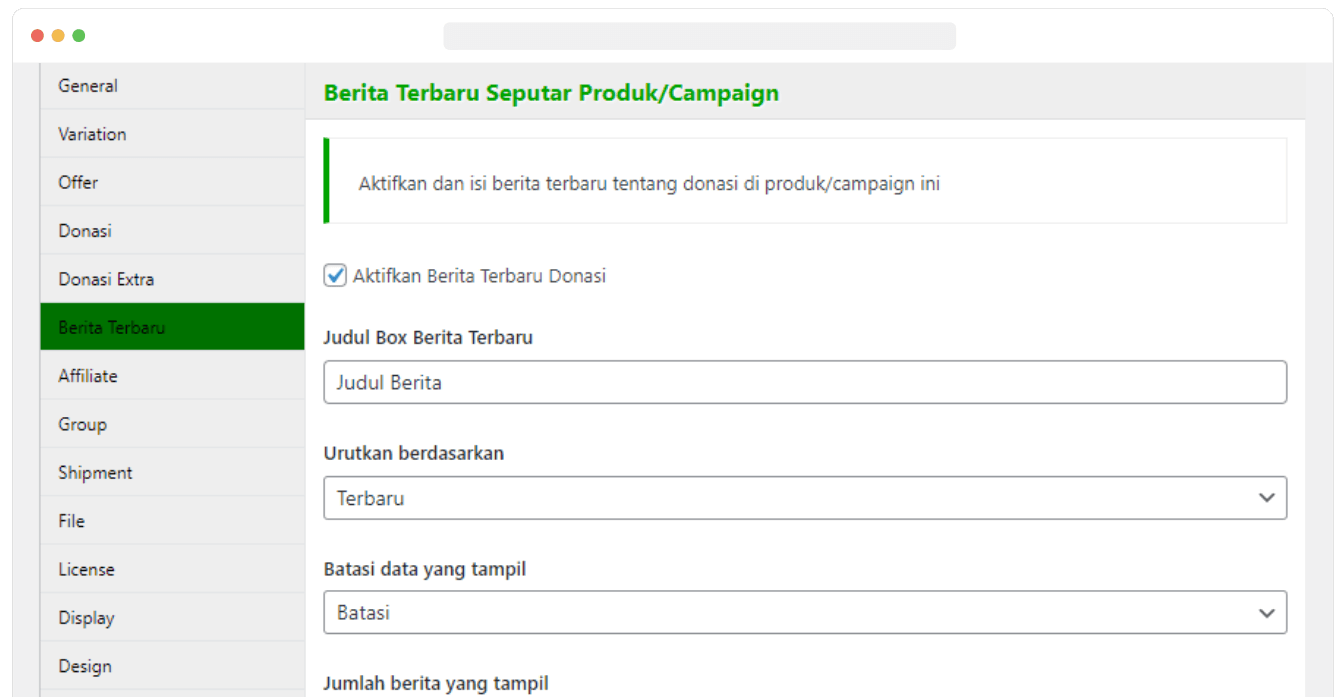The image size is (1340, 697).
Task: Open Shipment configuration options
Action: point(95,472)
